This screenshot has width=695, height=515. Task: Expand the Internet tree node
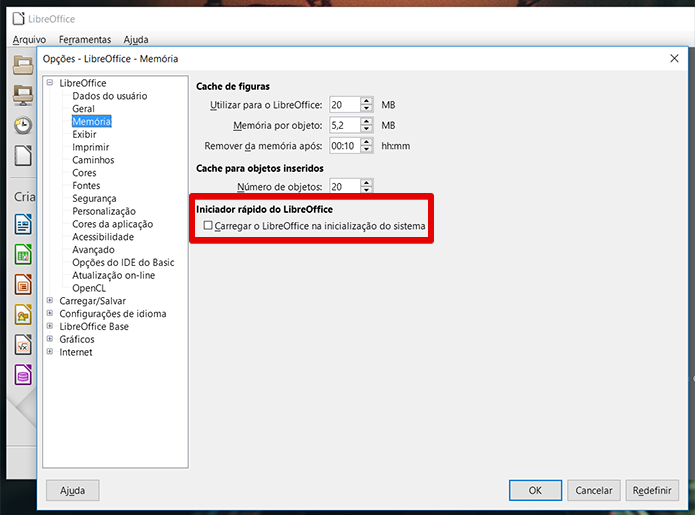[x=50, y=351]
